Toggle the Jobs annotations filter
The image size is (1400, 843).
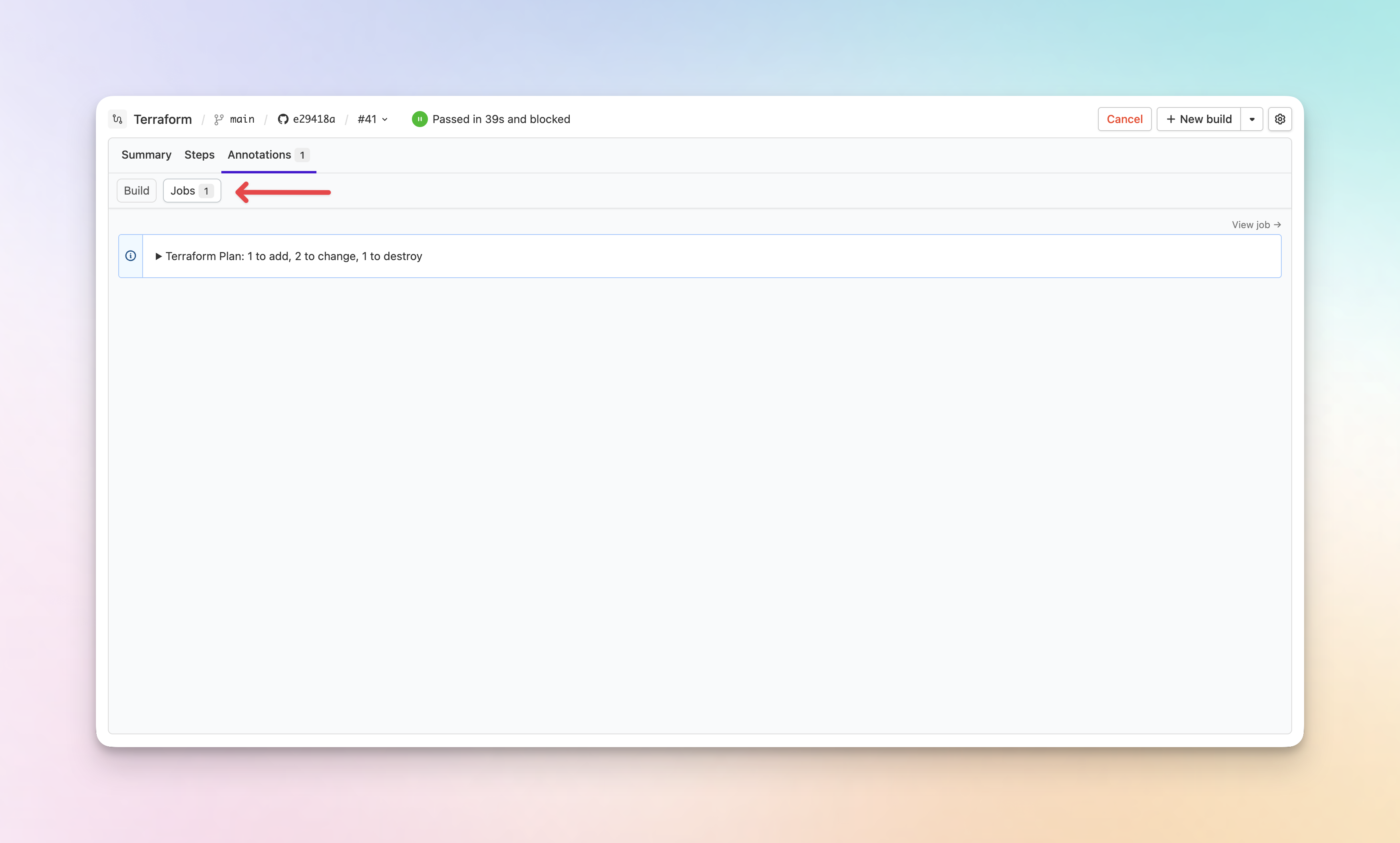click(191, 190)
